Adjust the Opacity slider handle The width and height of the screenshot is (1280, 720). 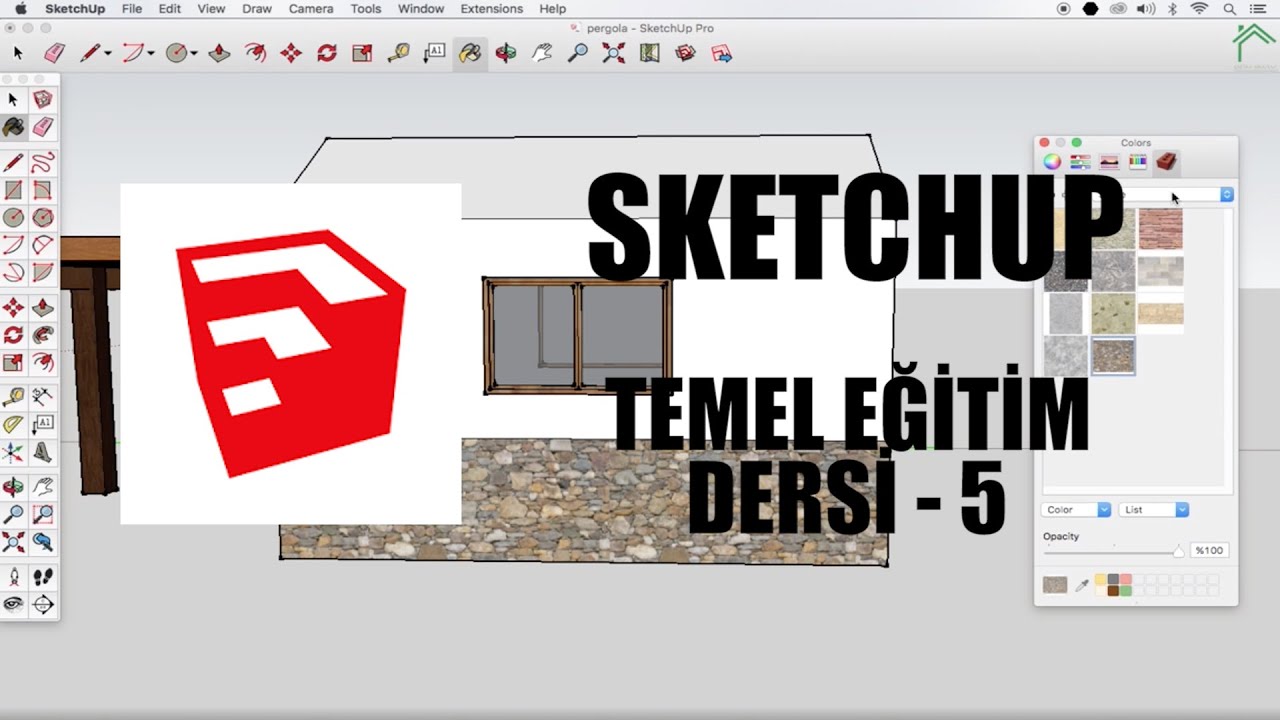1179,551
